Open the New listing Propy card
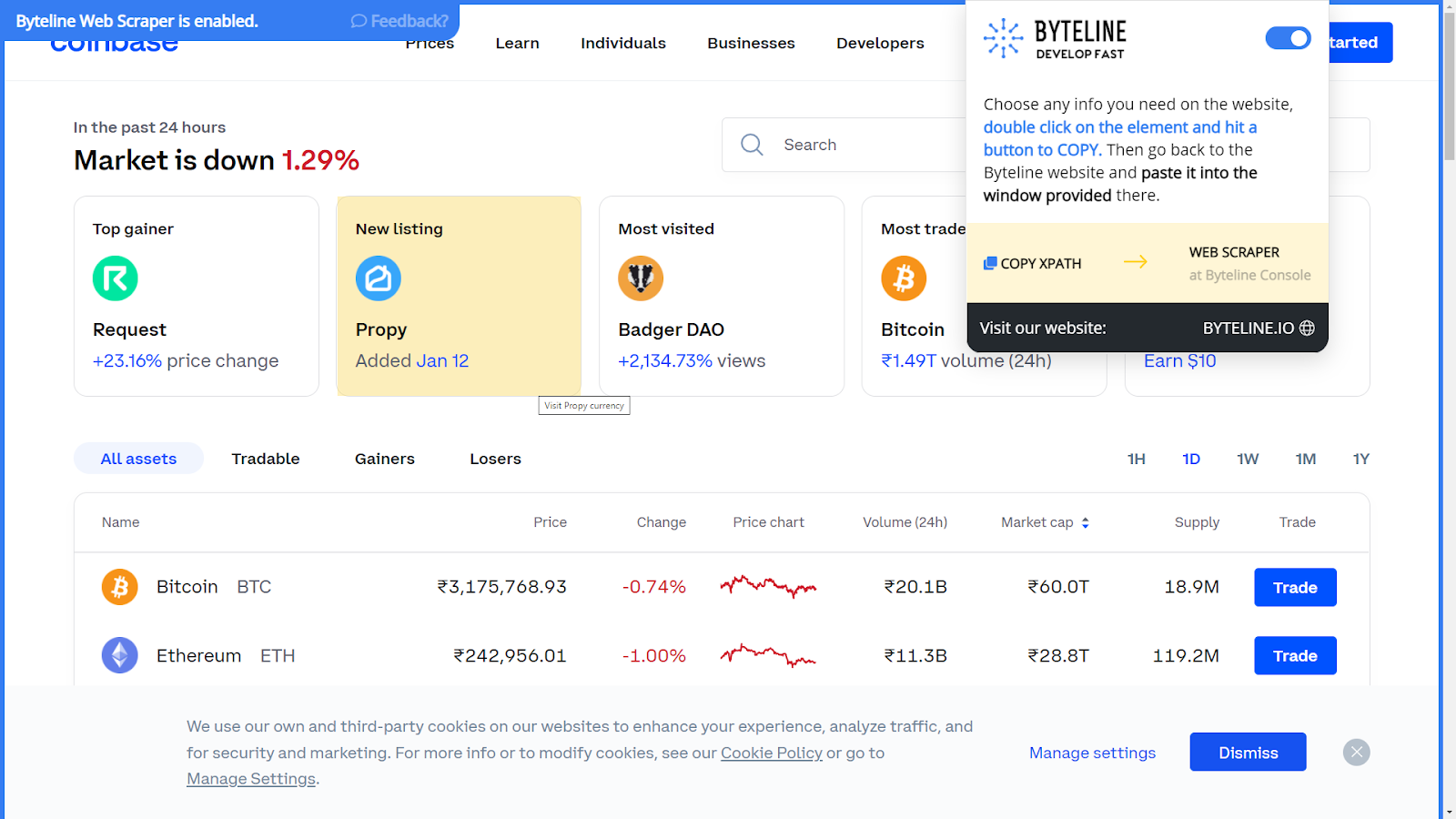This screenshot has height=819, width=1456. tap(460, 296)
